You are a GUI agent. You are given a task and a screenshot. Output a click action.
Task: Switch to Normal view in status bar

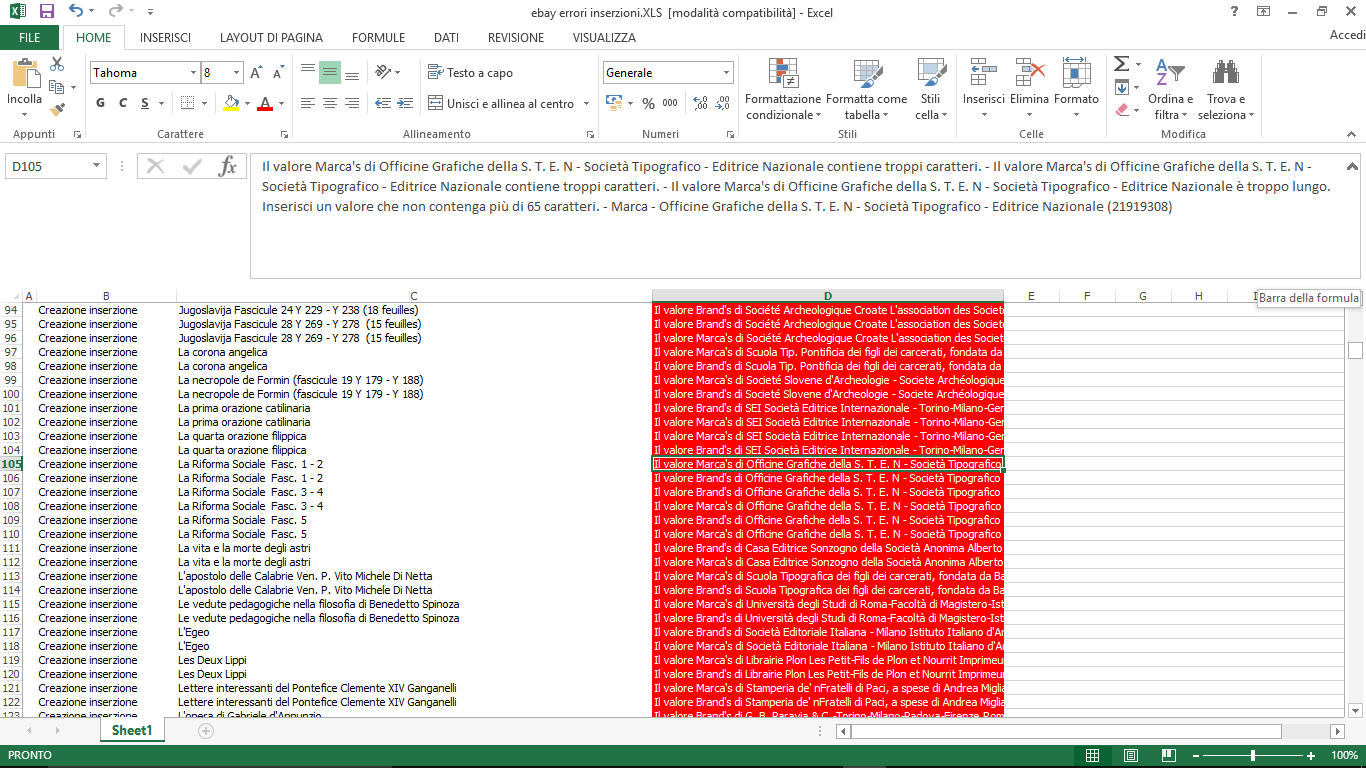1093,755
